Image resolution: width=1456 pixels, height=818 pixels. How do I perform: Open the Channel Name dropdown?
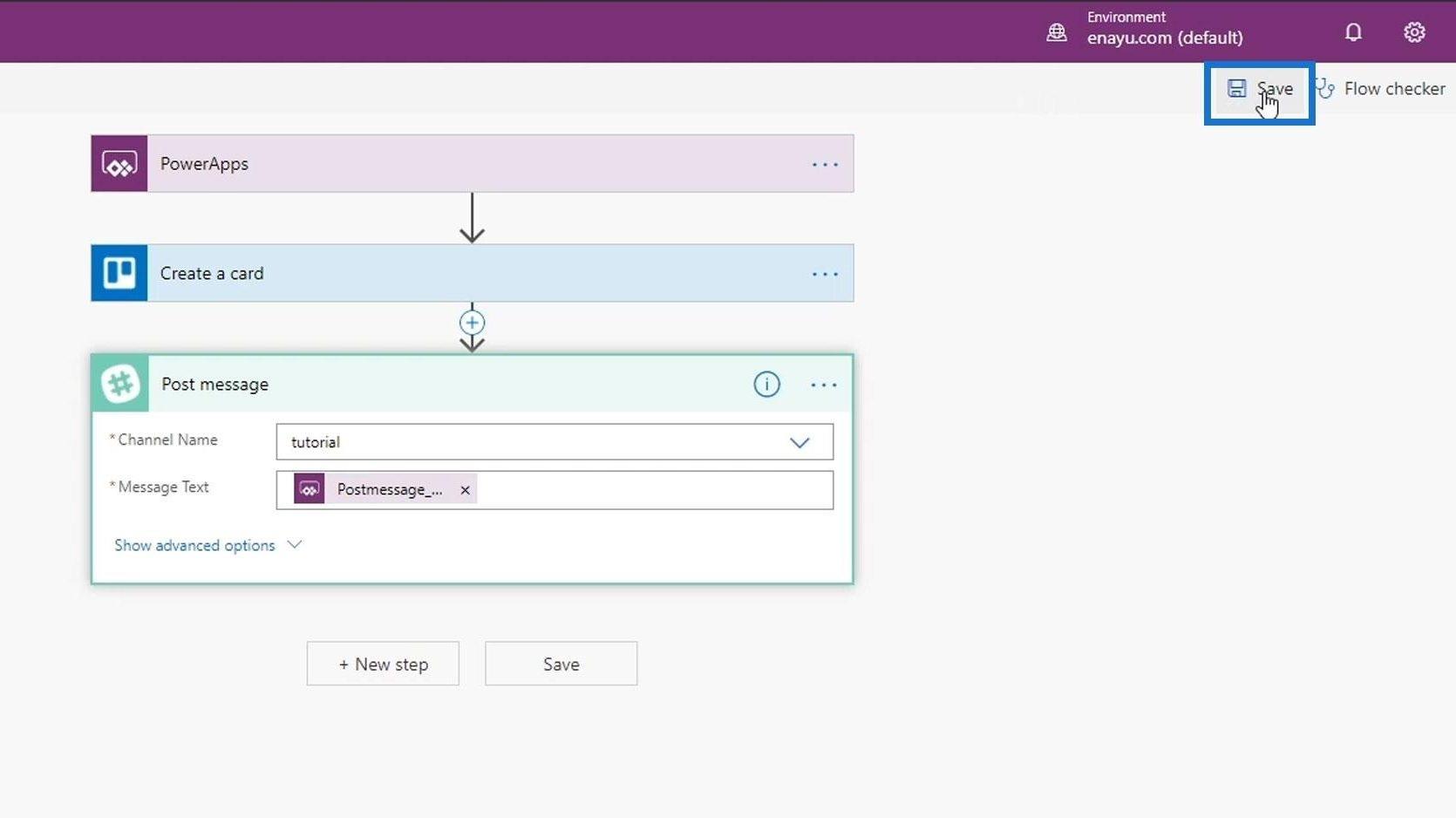click(x=555, y=442)
